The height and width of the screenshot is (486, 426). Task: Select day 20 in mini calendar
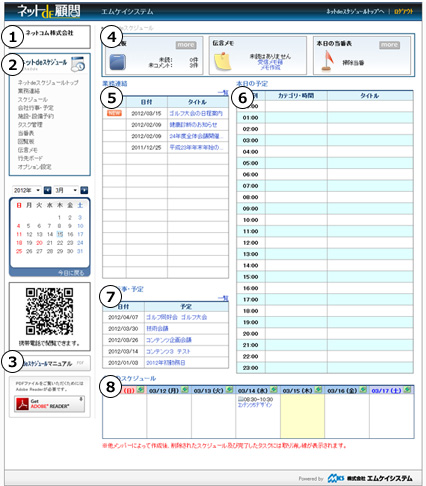coord(39,243)
